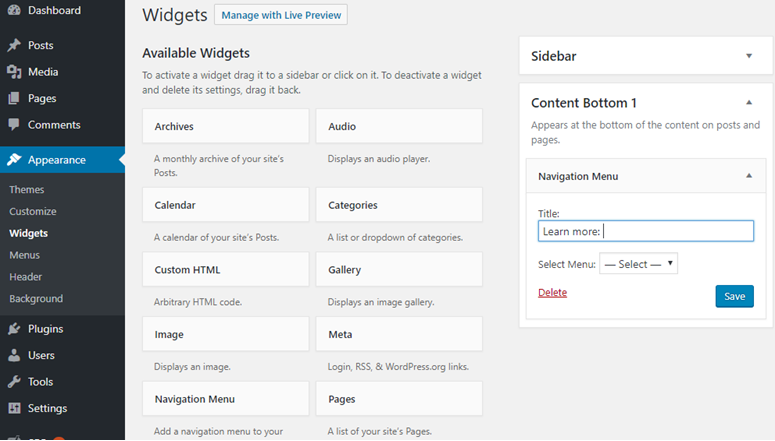This screenshot has height=441, width=775.
Task: Expand the Sidebar widget area arrow
Action: [749, 56]
